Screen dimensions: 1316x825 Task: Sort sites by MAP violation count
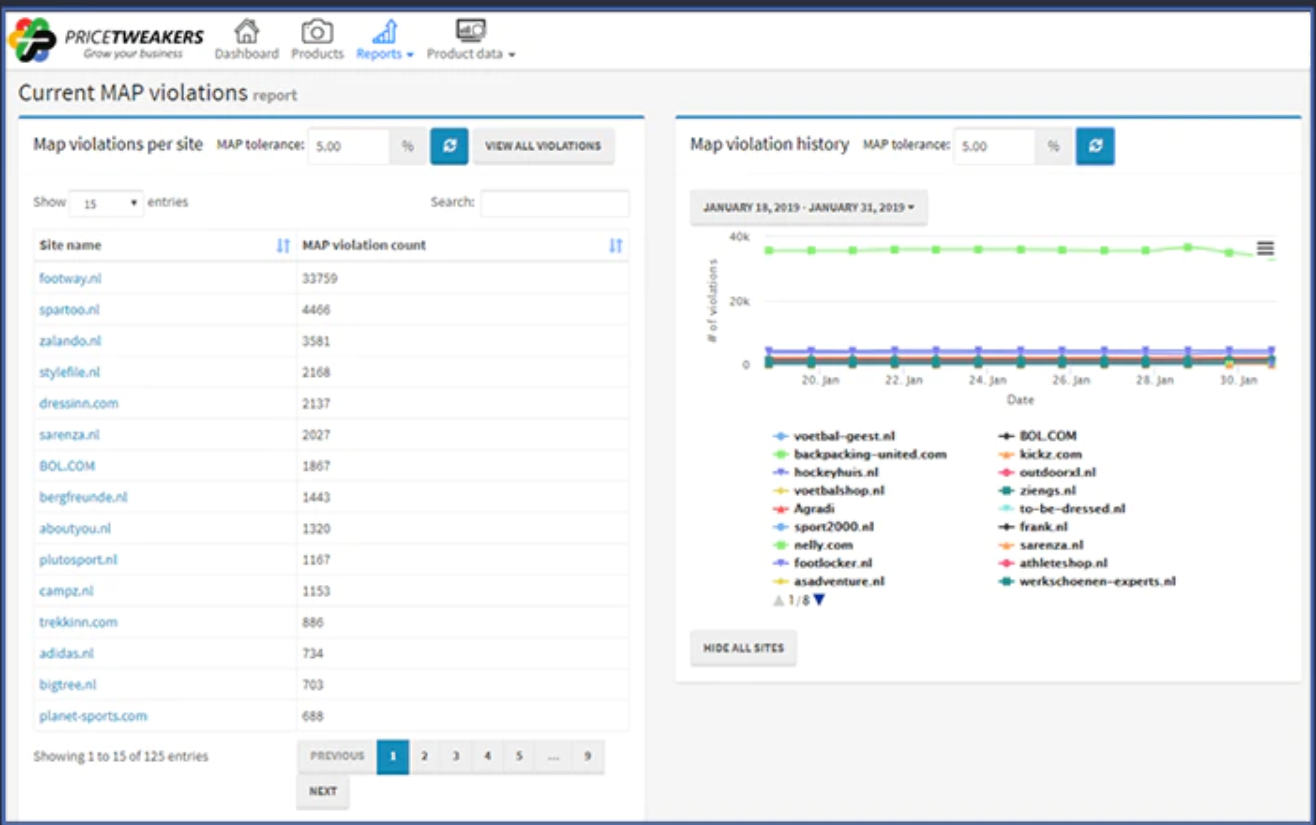click(x=616, y=244)
